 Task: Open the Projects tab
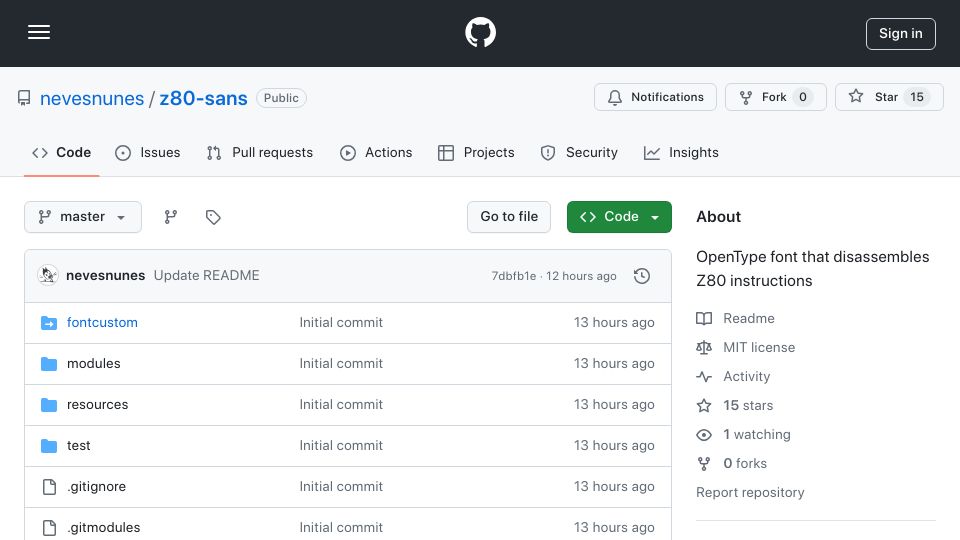[476, 152]
